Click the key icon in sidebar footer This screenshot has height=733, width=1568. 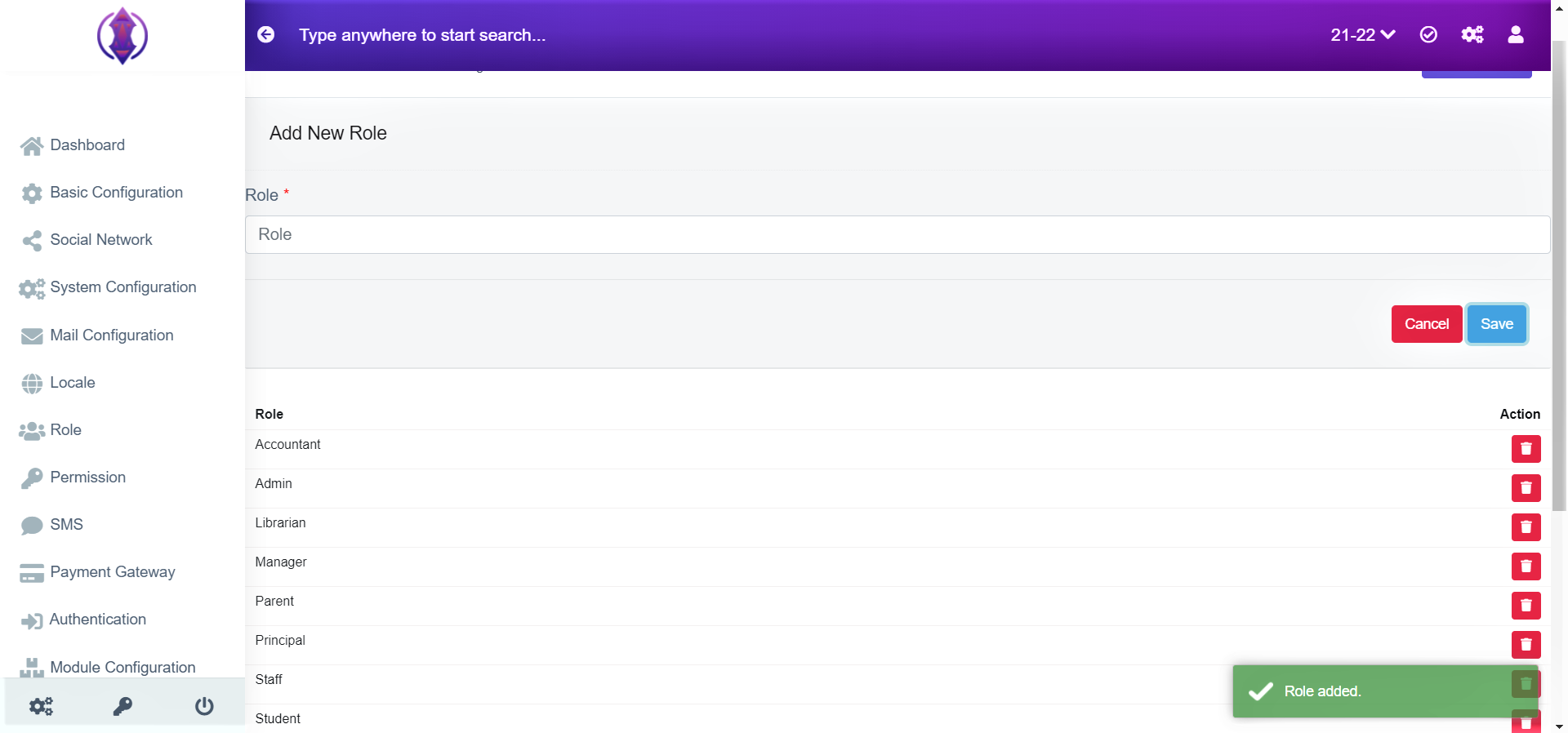pos(122,706)
